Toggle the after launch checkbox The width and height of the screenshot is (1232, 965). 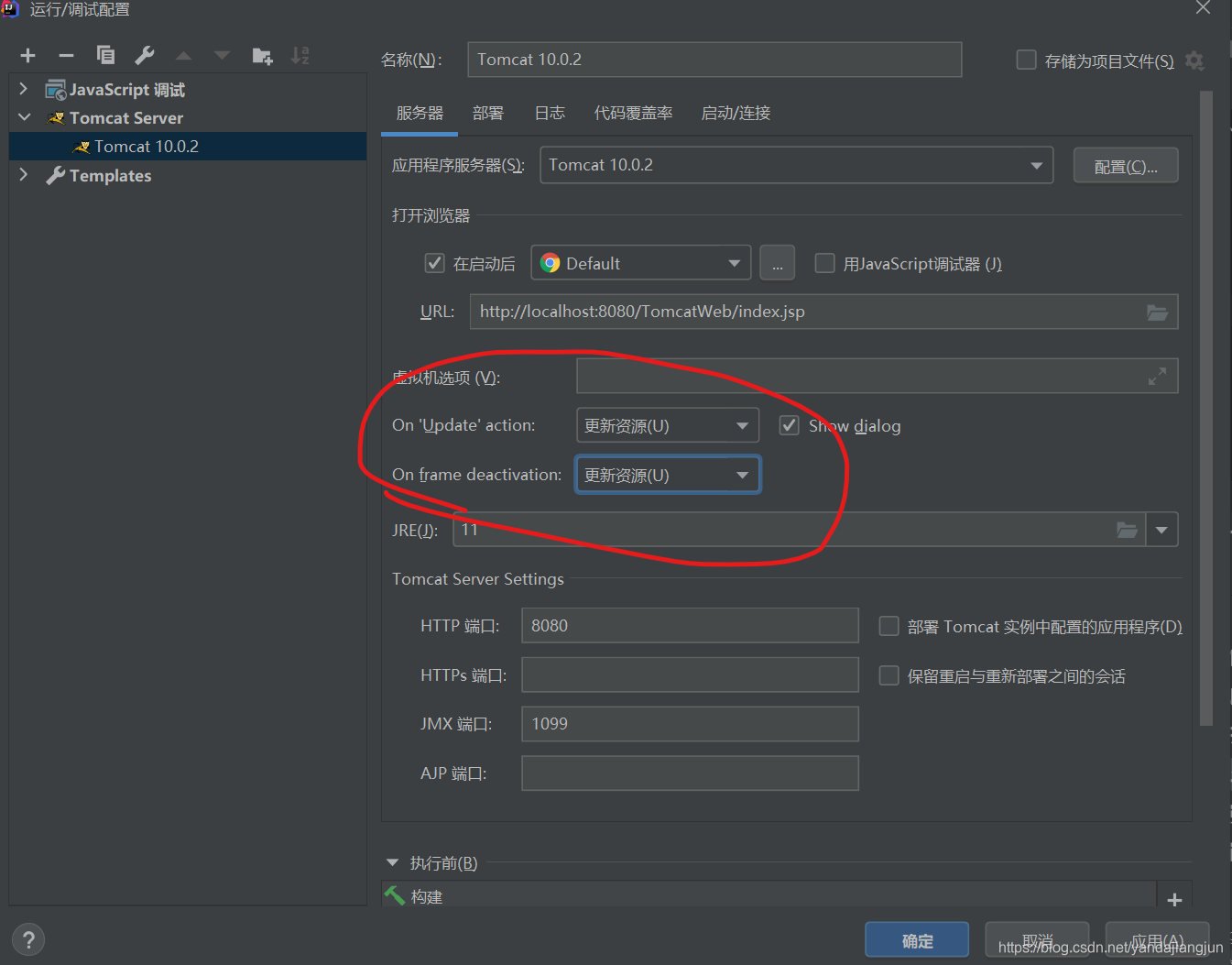[435, 263]
